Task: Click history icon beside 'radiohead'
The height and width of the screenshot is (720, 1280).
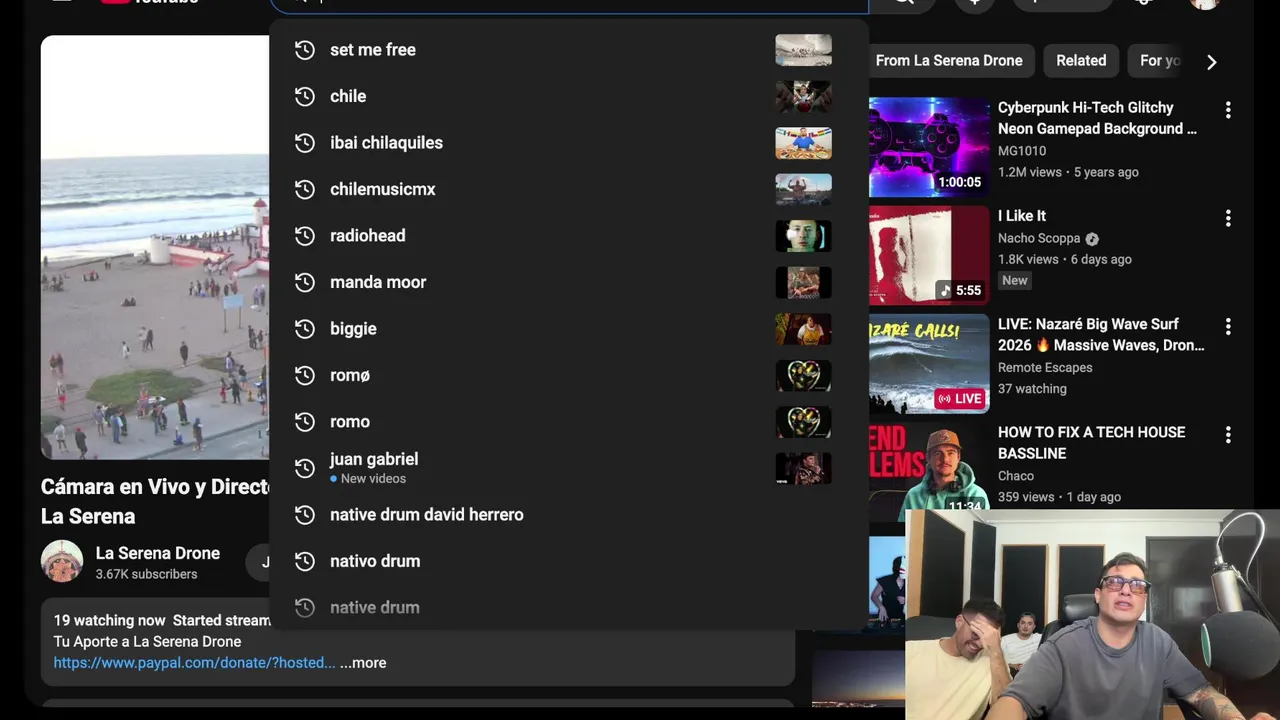Action: point(305,236)
